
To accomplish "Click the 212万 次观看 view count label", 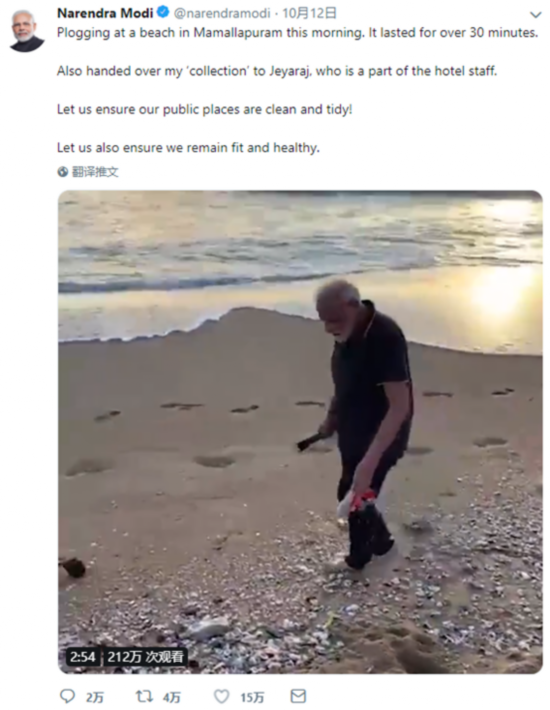I will (x=145, y=656).
